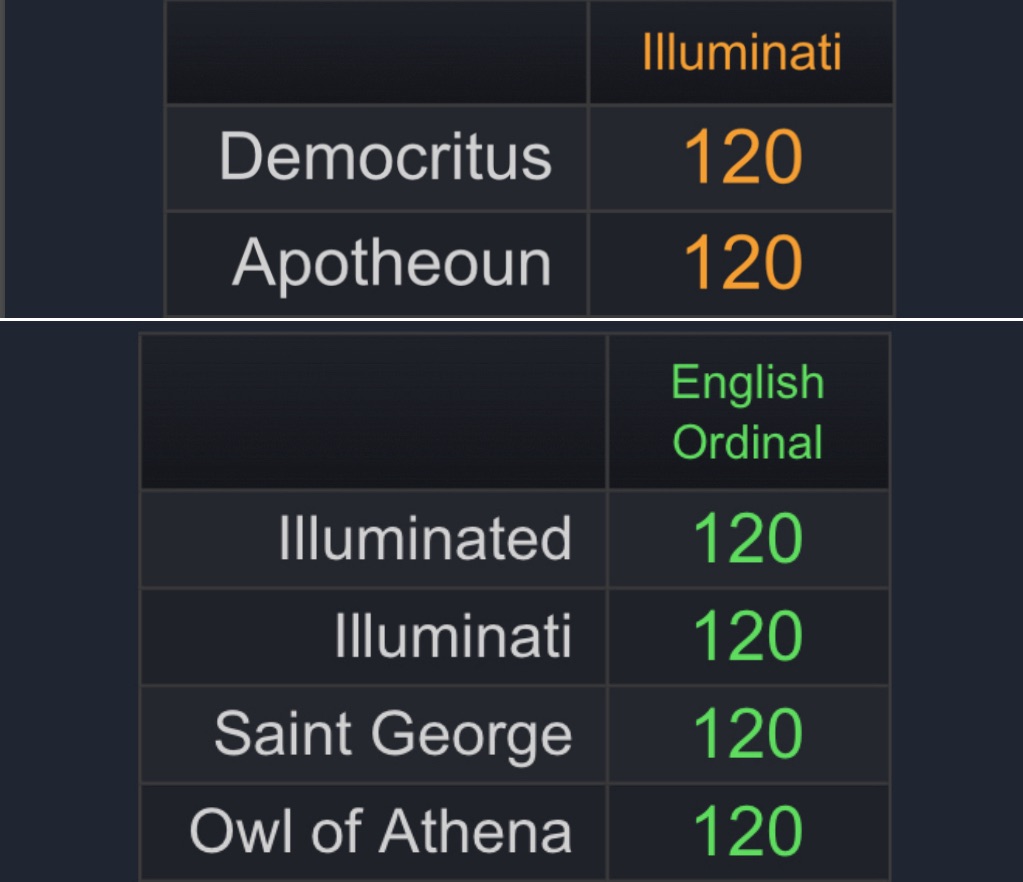The height and width of the screenshot is (882, 1023).
Task: Click the green 120 beside Saint George
Action: 747,734
